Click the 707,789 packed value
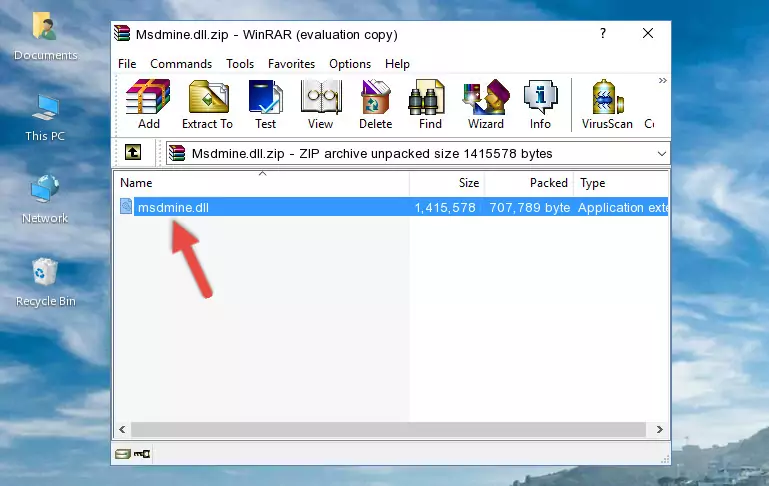This screenshot has width=769, height=486. tap(530, 207)
